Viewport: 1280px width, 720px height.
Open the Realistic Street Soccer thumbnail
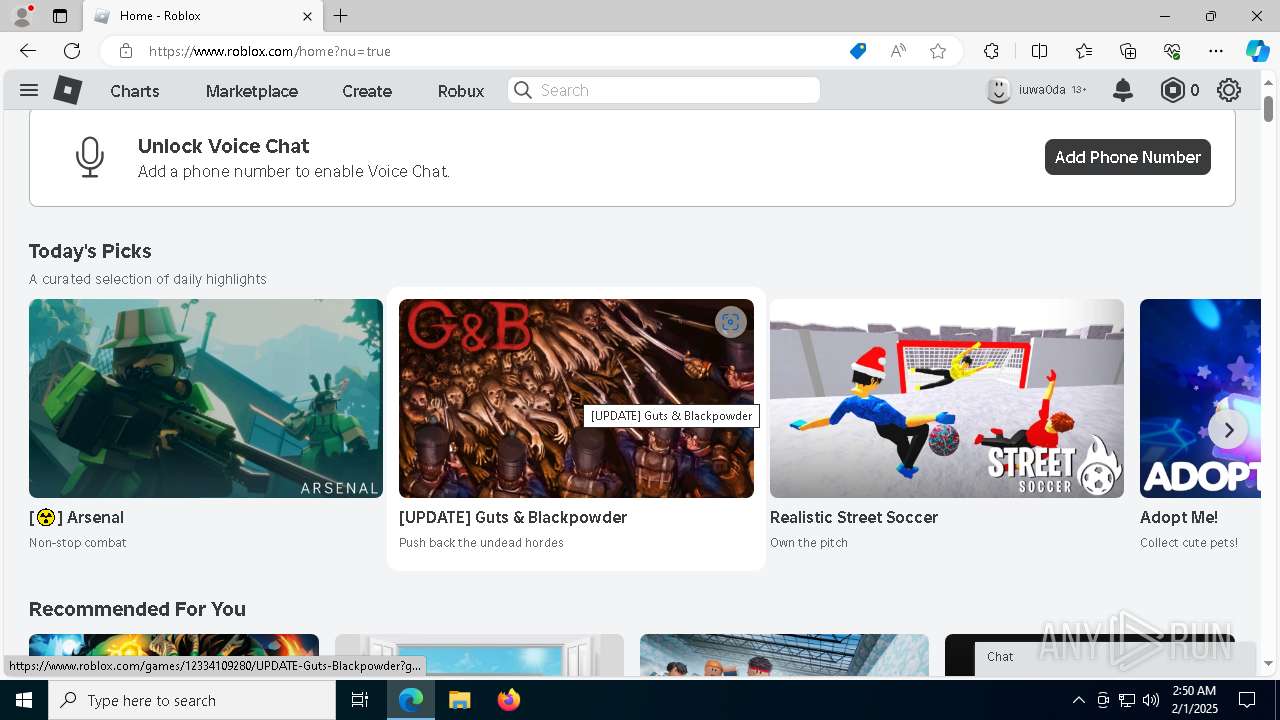coord(947,398)
